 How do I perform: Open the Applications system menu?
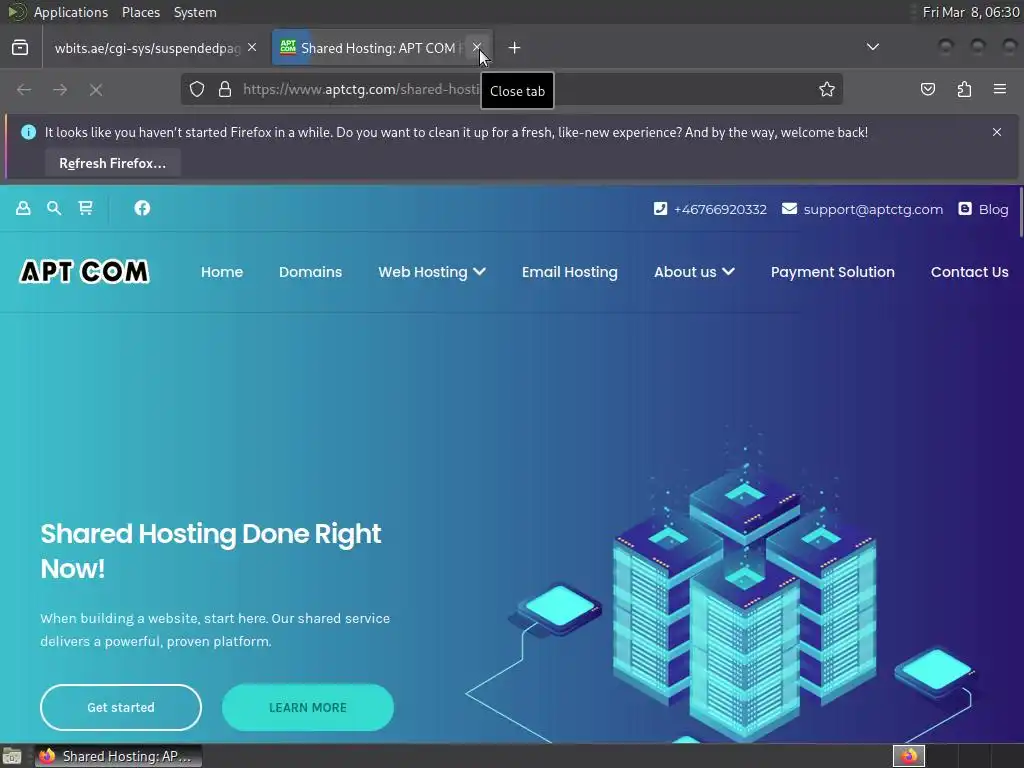[71, 12]
